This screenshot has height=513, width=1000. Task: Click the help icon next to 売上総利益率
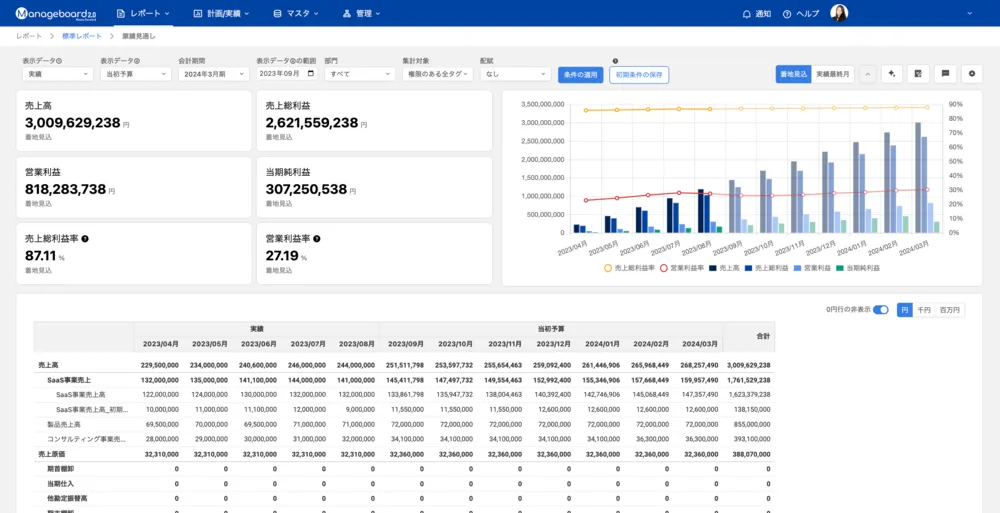coord(85,239)
